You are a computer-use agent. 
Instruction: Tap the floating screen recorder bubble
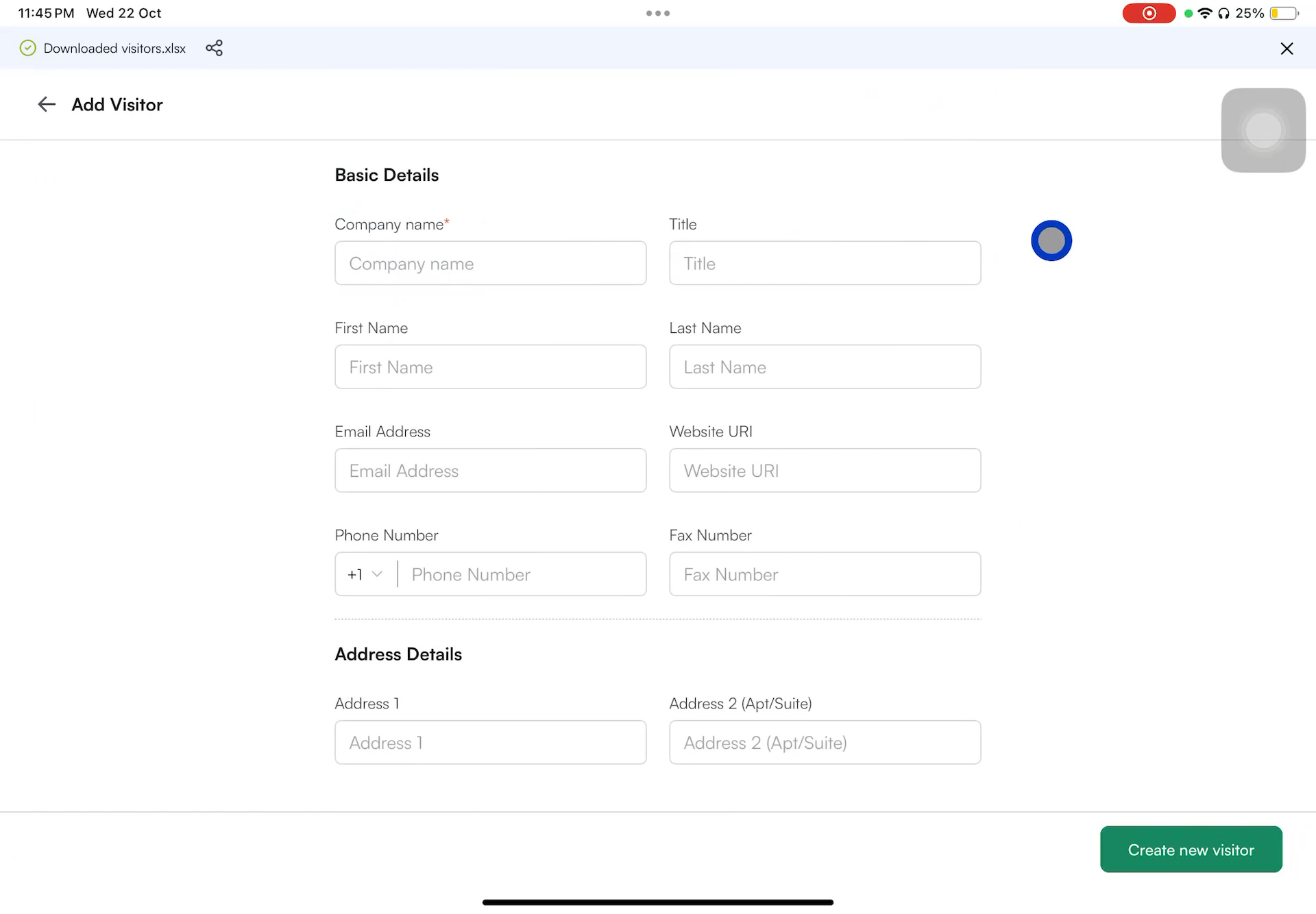pos(1263,129)
